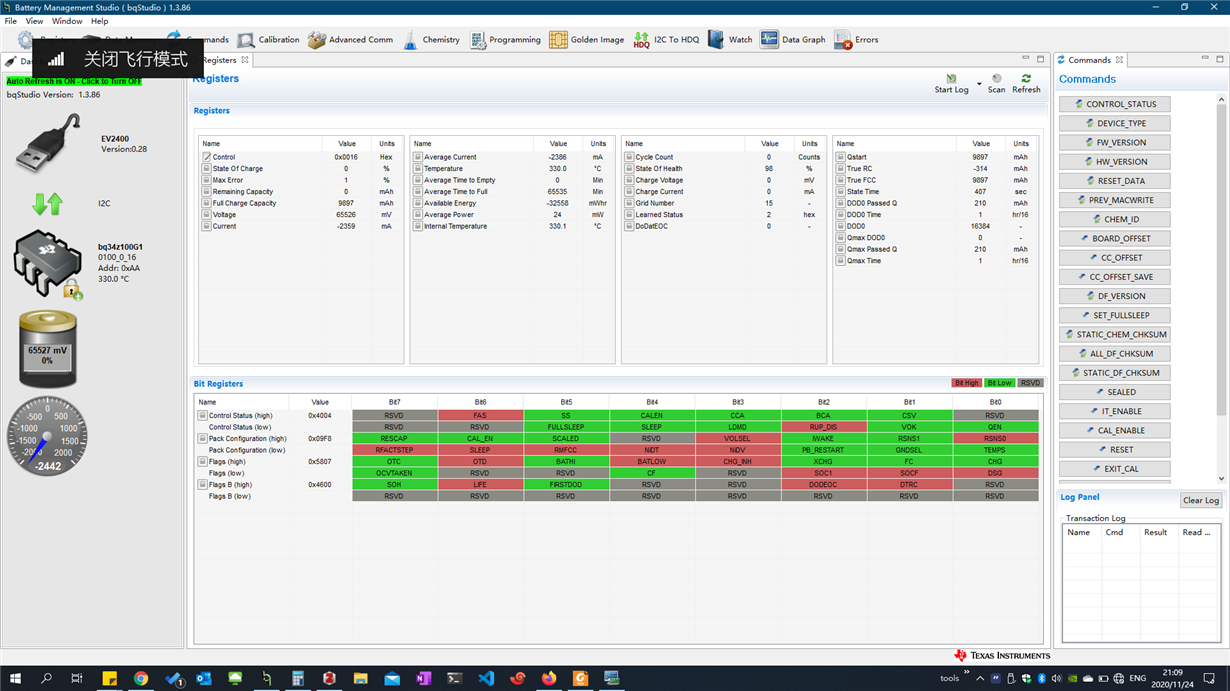Open Advanced Comm from toolbar
Screen dimensions: 1230x691
350,40
